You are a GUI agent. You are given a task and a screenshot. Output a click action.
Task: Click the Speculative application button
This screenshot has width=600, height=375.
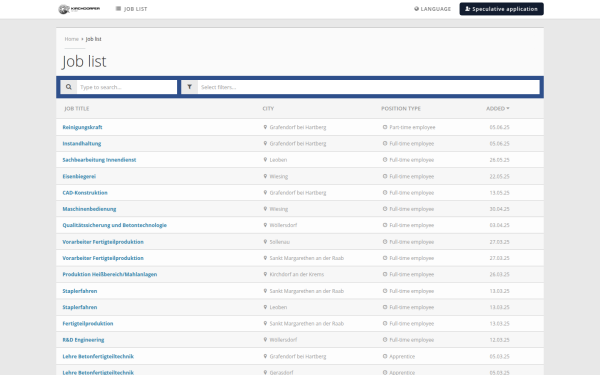coord(501,9)
